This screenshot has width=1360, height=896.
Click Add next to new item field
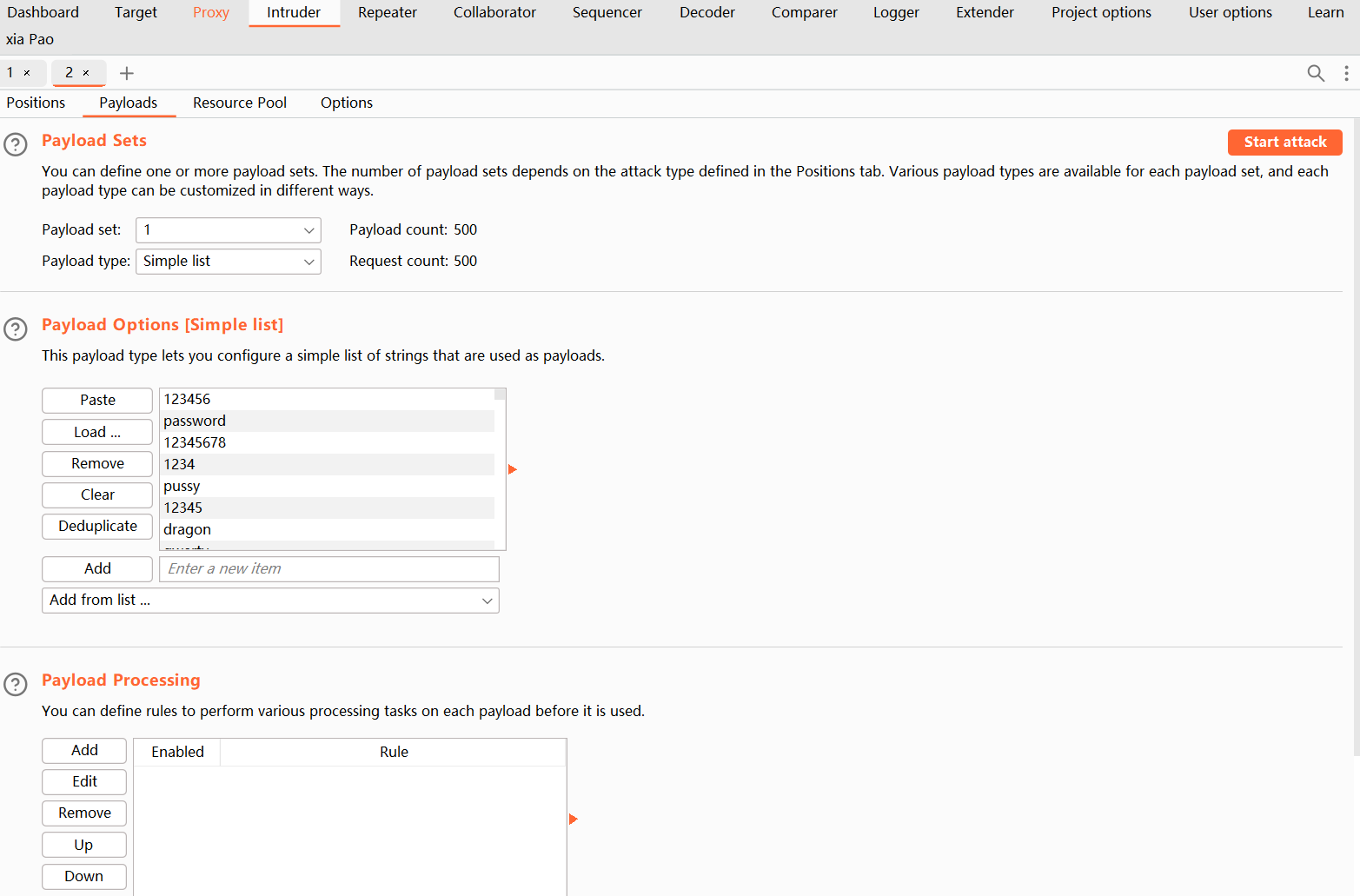coord(97,568)
